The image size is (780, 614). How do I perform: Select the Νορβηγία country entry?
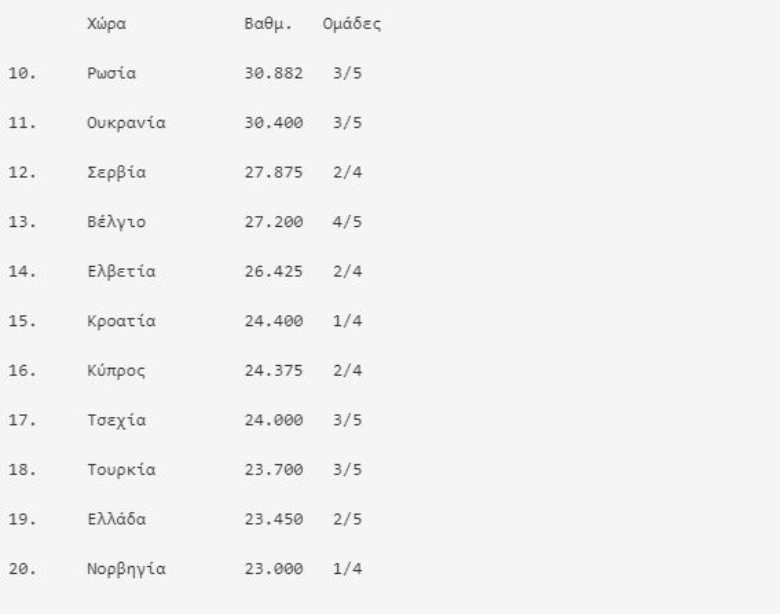coord(126,569)
